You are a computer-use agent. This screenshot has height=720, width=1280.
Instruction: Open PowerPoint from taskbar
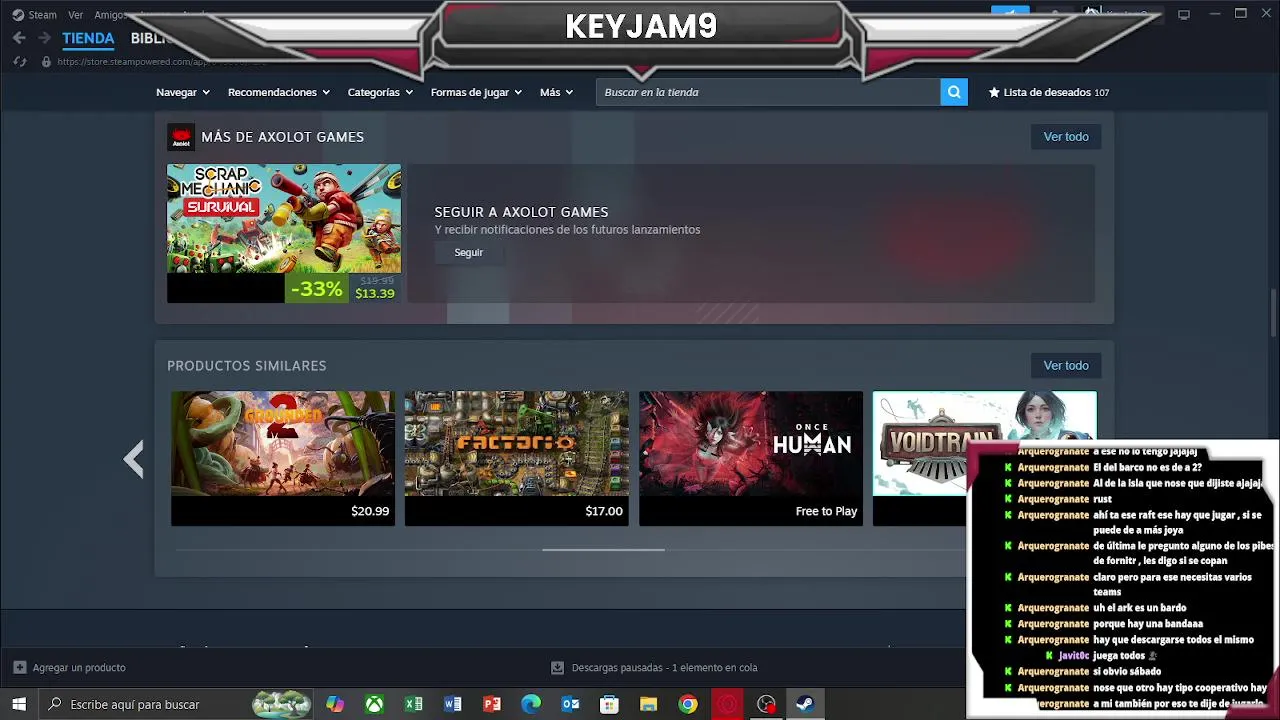[x=491, y=704]
